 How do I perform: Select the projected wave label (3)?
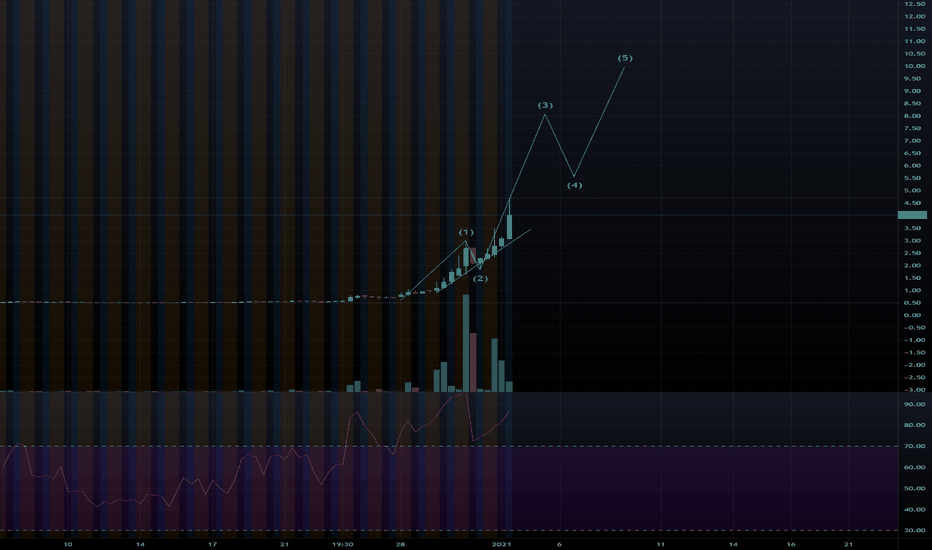tap(545, 105)
